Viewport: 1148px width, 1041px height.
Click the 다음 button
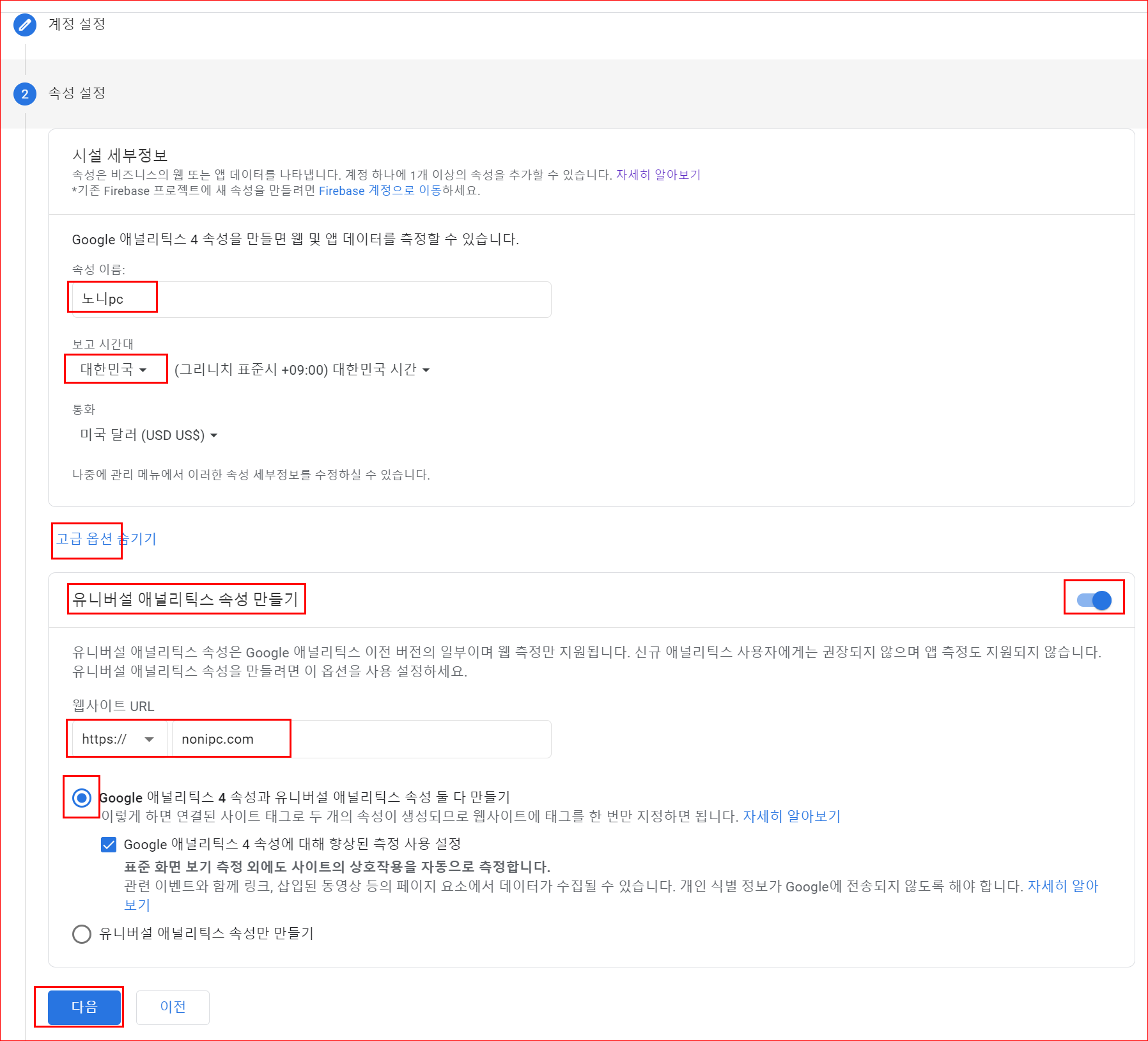click(x=83, y=1007)
